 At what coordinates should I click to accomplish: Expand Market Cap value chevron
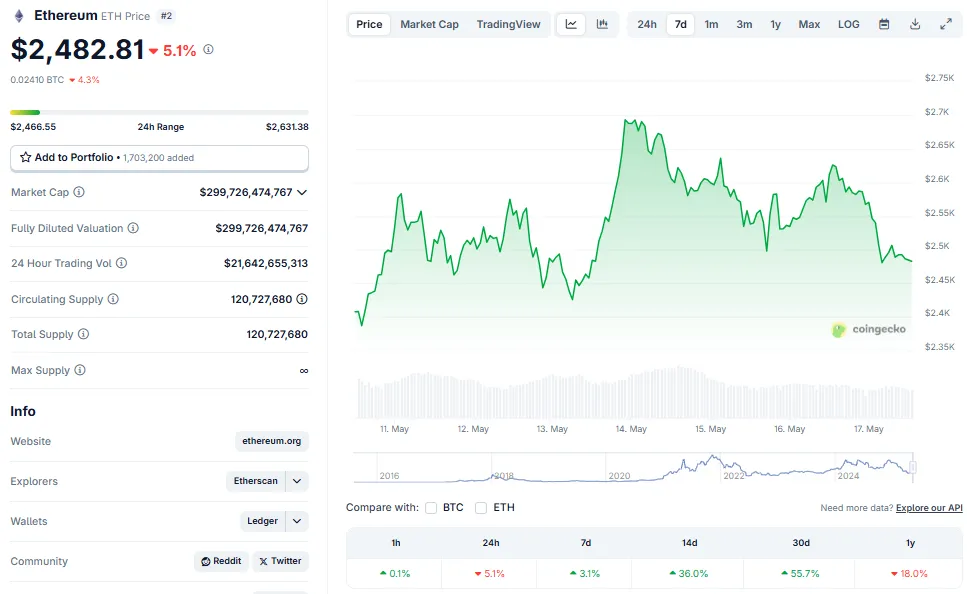click(x=302, y=192)
